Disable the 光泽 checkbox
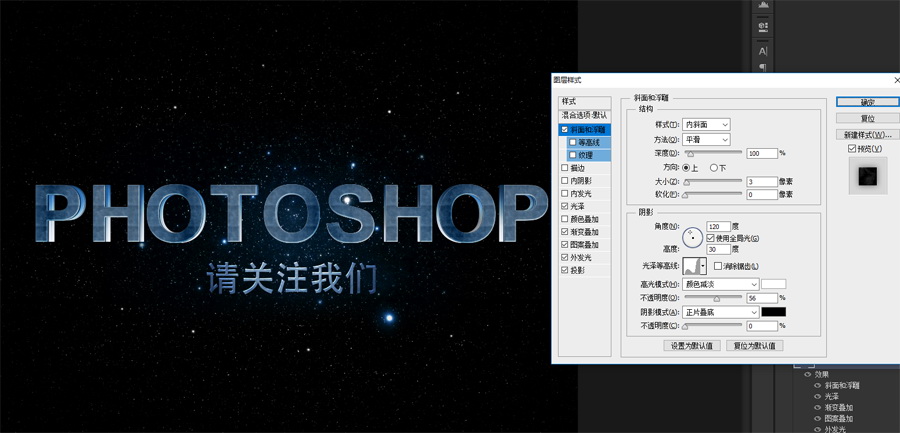The width and height of the screenshot is (900, 433). click(564, 206)
